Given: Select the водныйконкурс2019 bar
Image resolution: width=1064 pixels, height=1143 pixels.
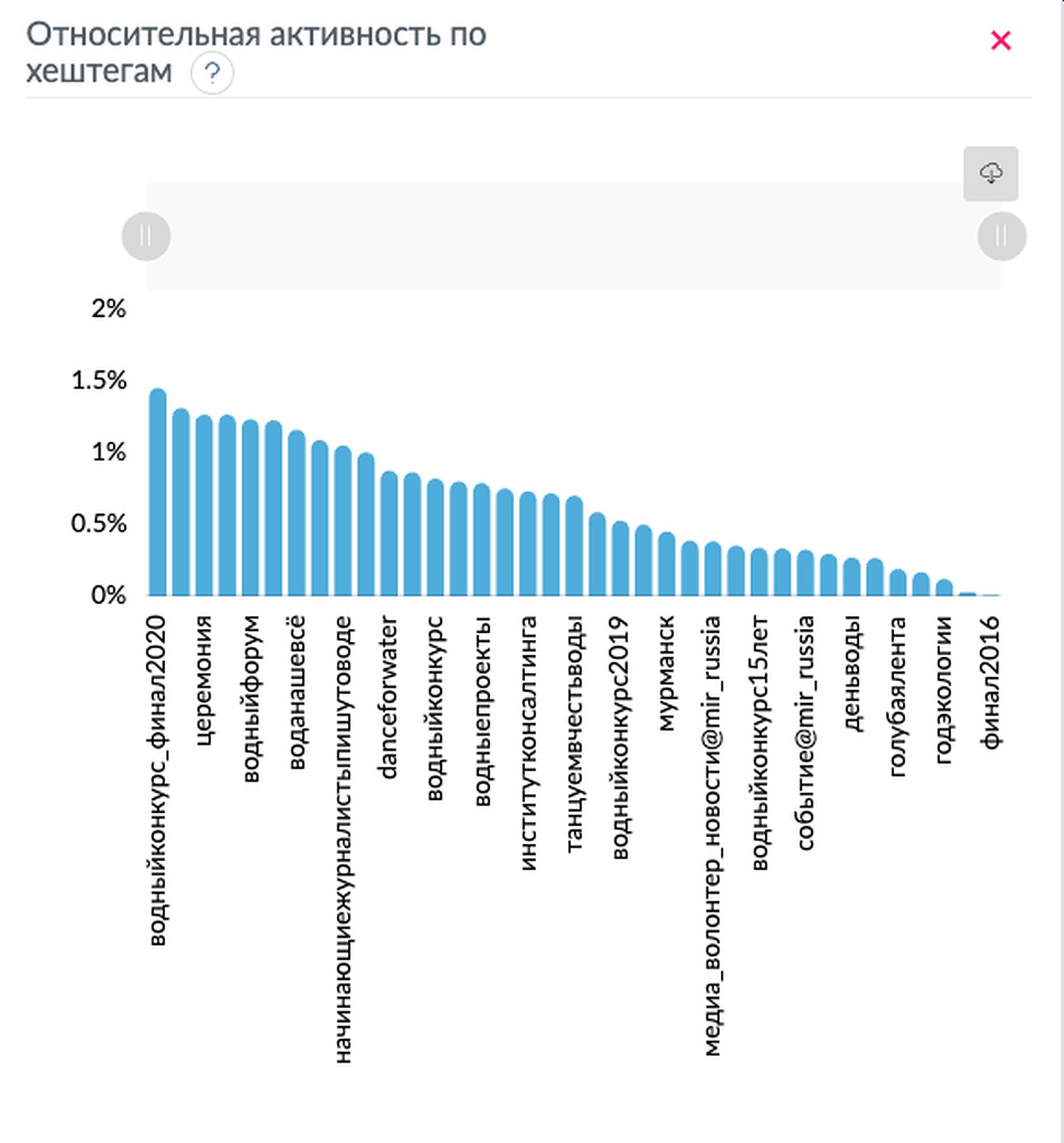Looking at the screenshot, I should tap(620, 559).
